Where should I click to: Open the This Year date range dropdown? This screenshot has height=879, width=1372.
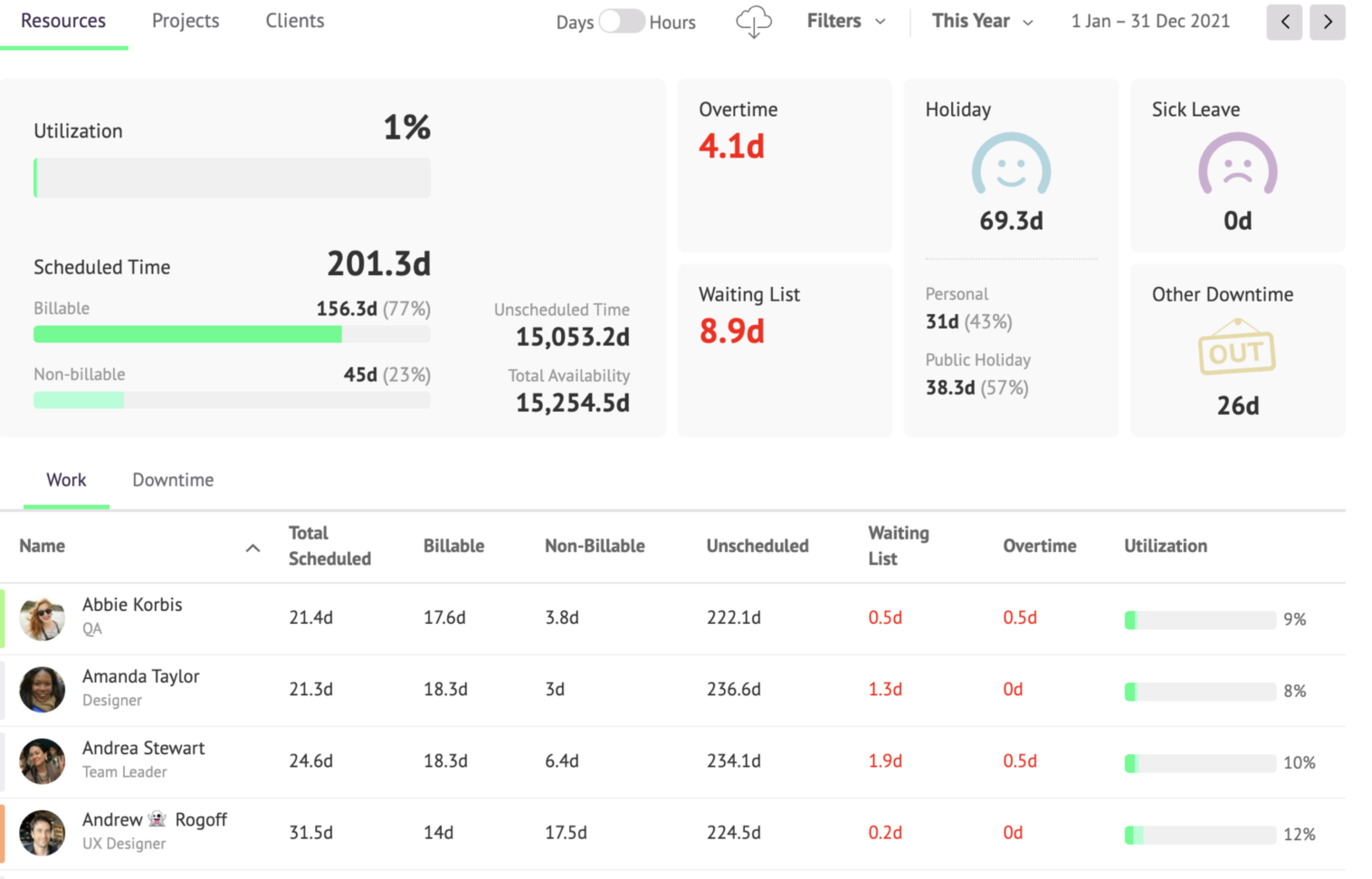pos(982,21)
